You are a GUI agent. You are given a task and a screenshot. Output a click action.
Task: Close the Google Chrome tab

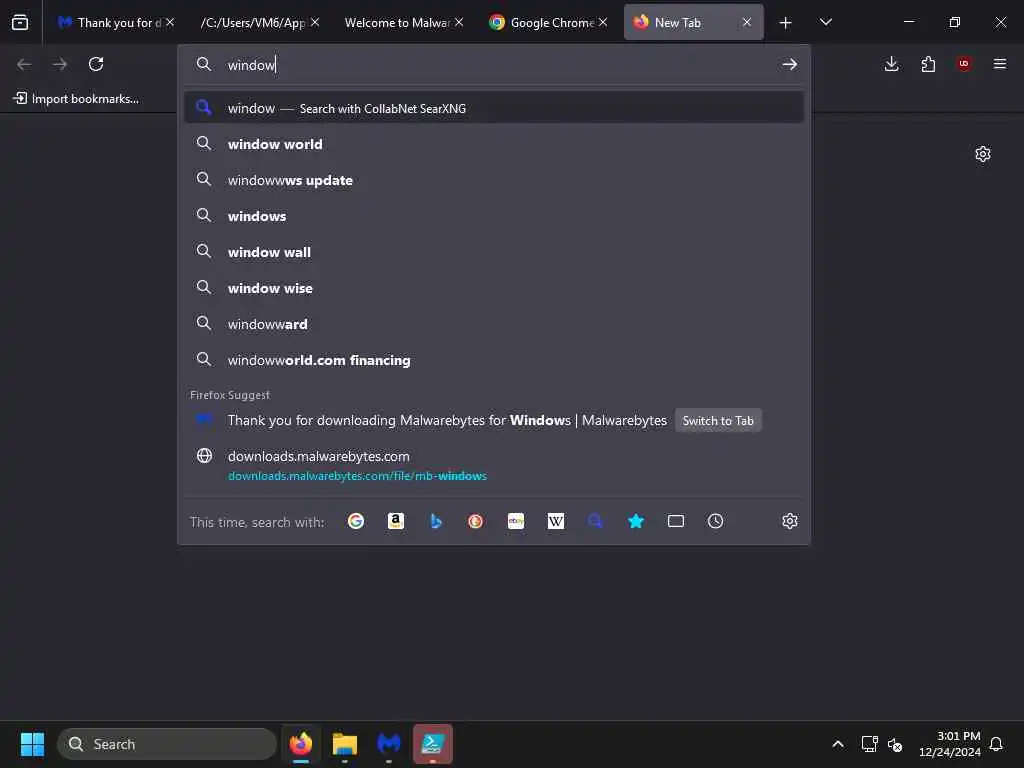[603, 22]
